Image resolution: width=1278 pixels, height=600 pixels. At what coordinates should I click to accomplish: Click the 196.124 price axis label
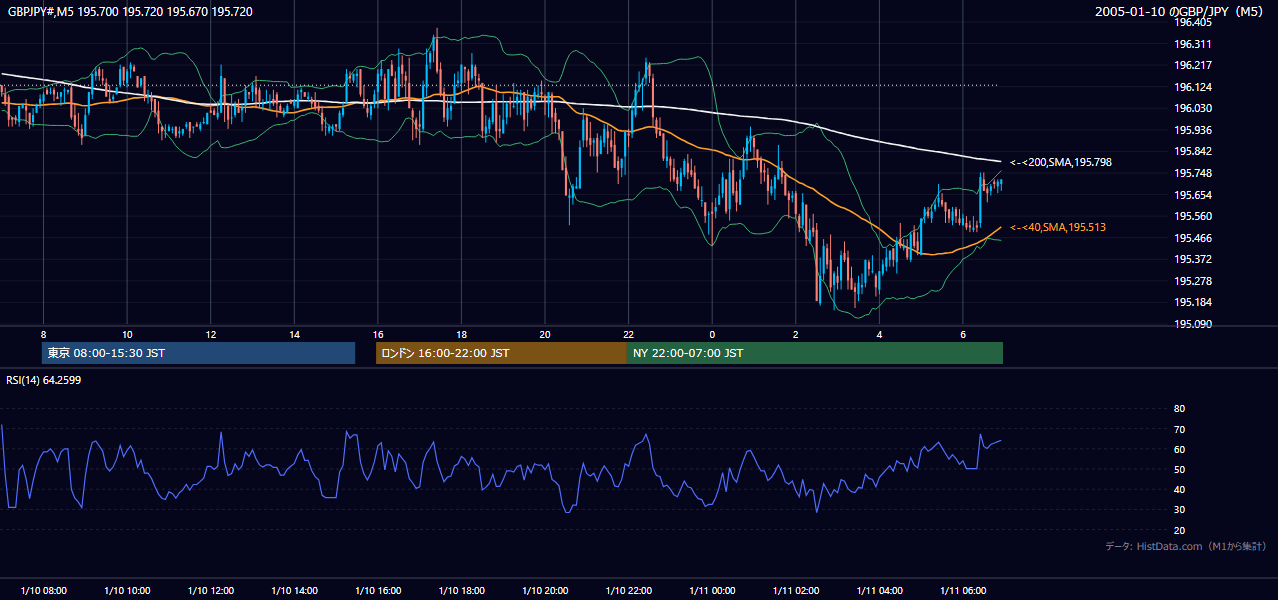coord(1193,87)
